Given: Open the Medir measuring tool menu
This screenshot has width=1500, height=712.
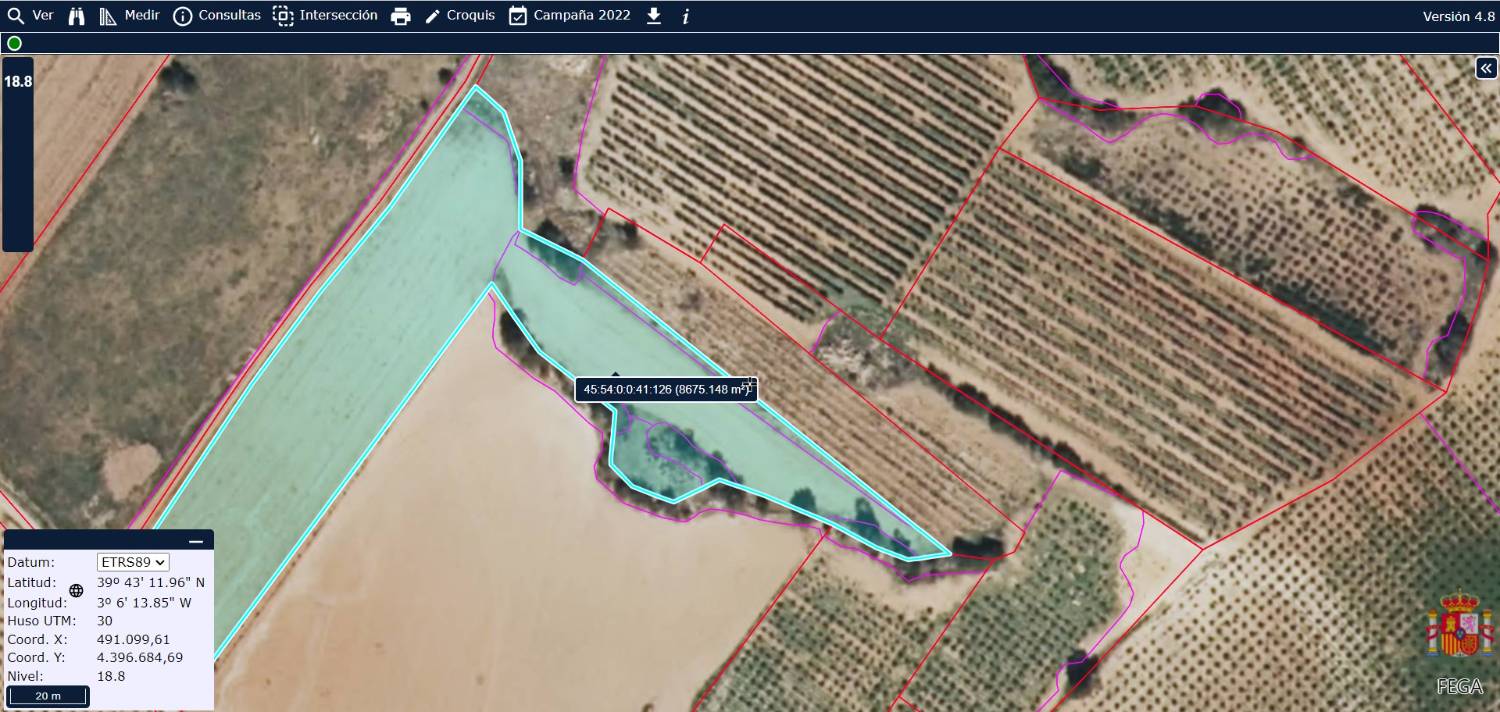Looking at the screenshot, I should [129, 16].
